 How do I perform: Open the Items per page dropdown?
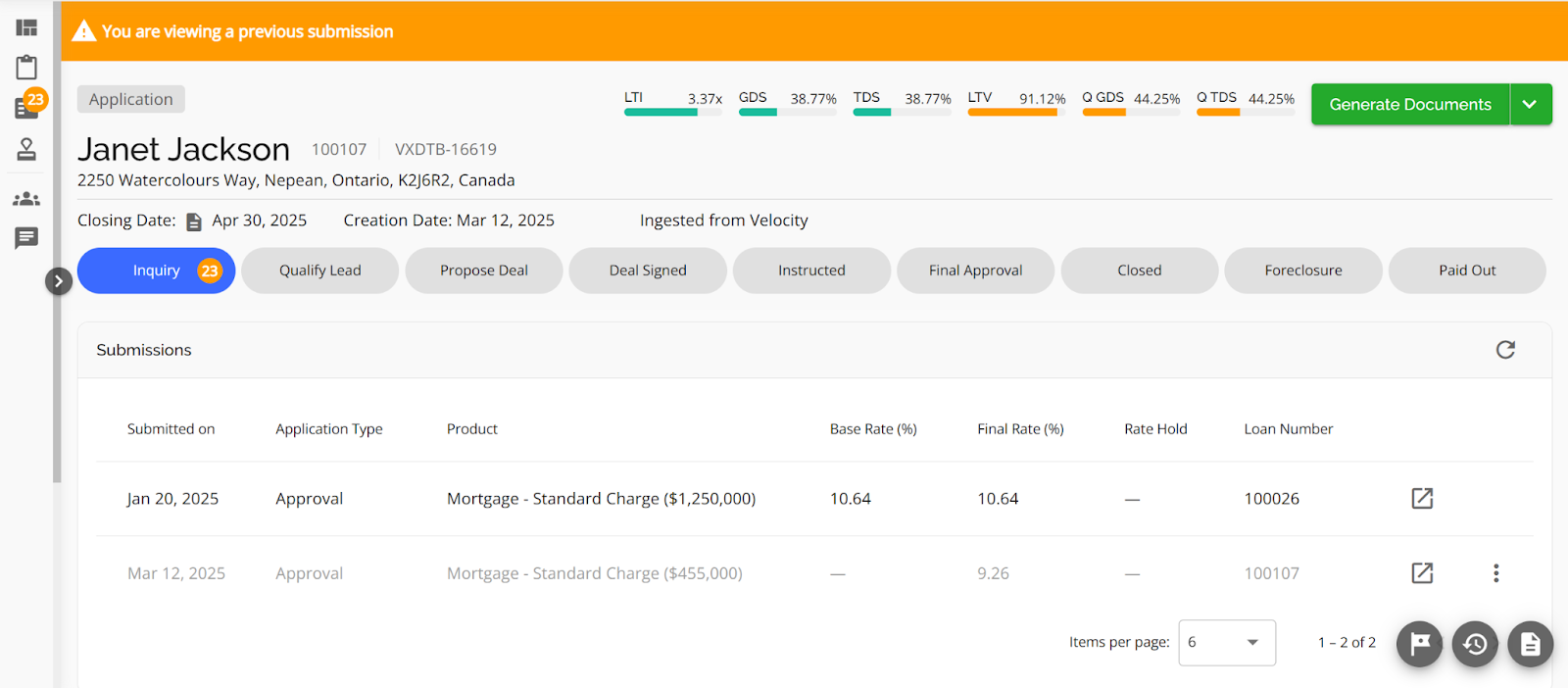click(1226, 643)
